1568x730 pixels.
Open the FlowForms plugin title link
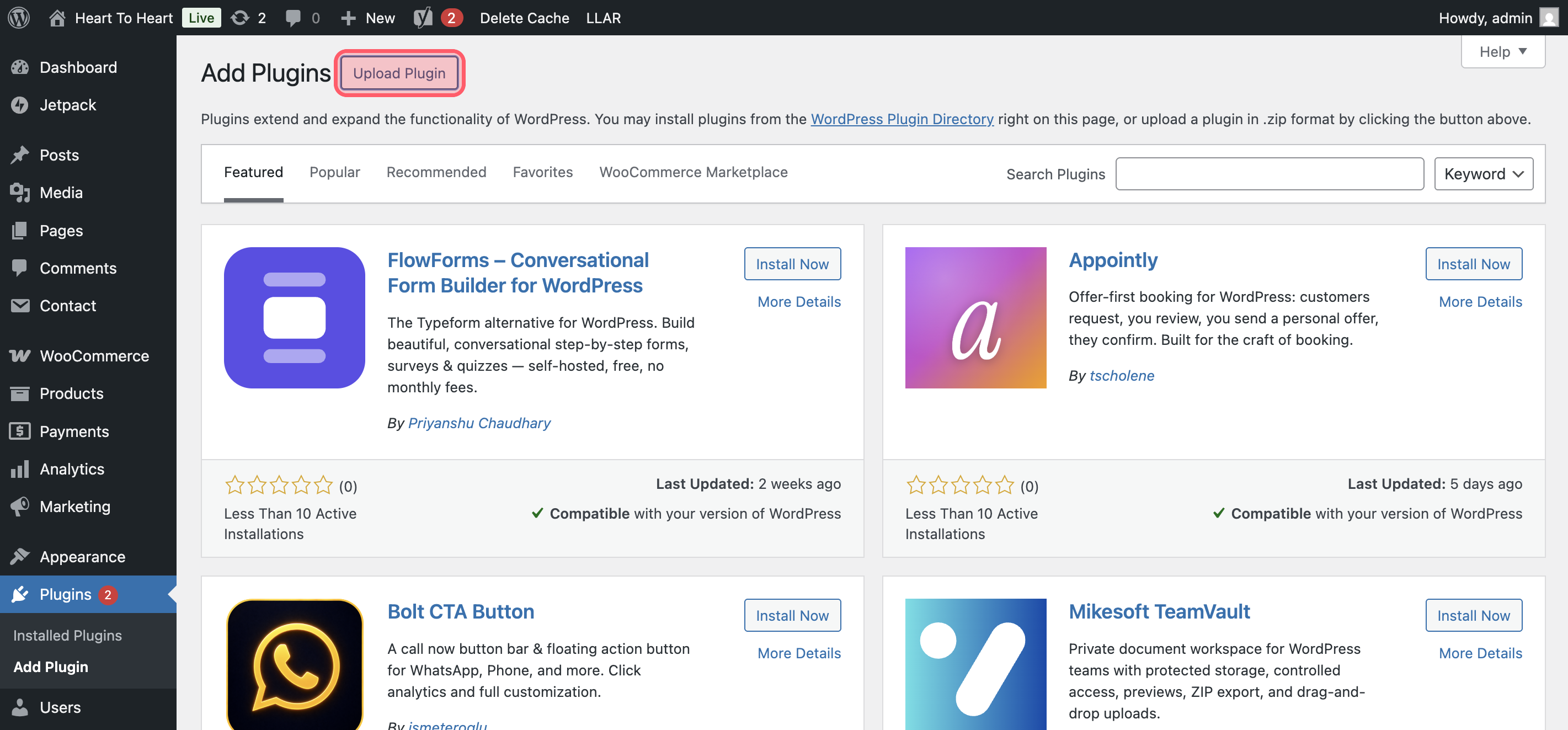[518, 273]
